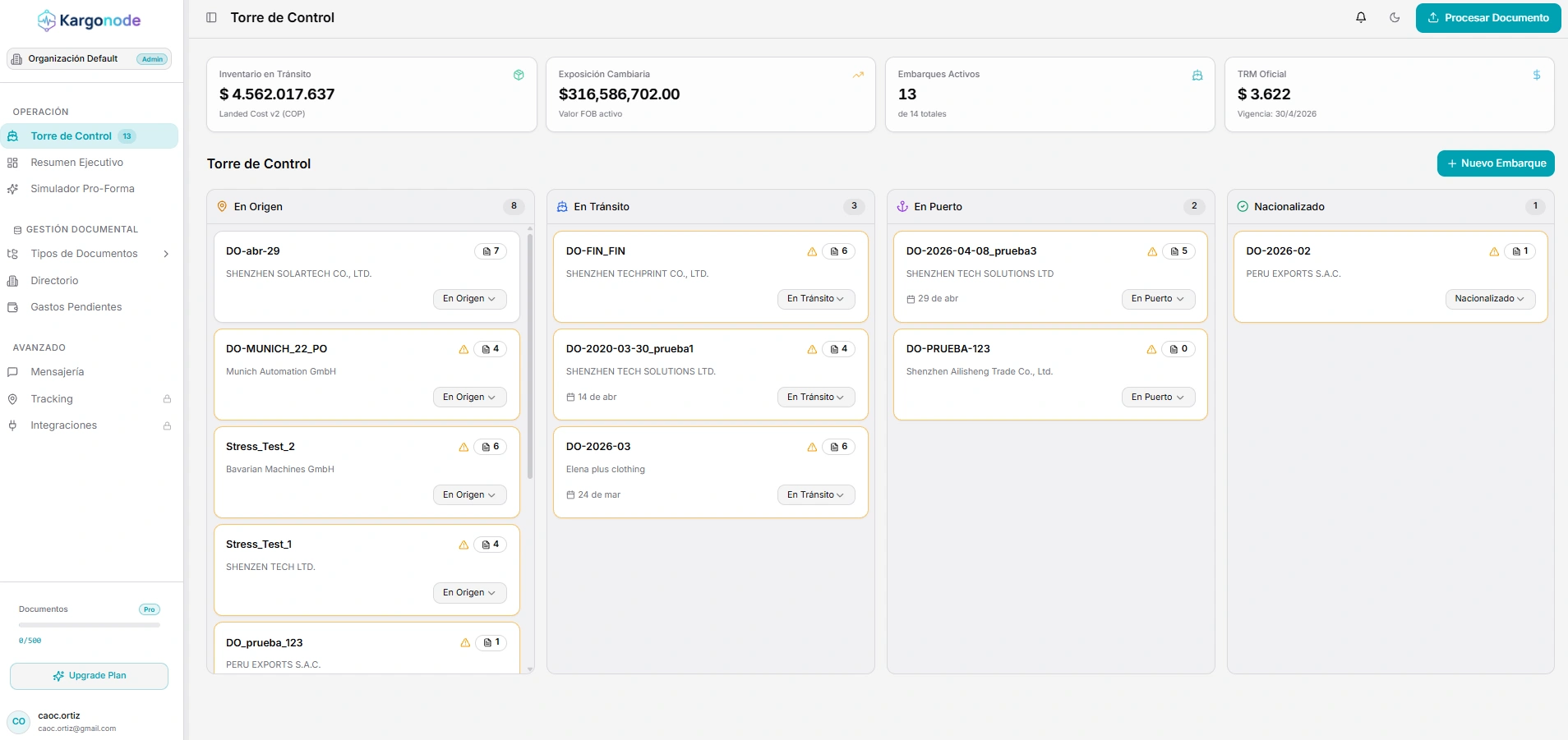Click warning icon on DO-2026-02 card
The height and width of the screenshot is (740, 1568).
pyautogui.click(x=1494, y=251)
